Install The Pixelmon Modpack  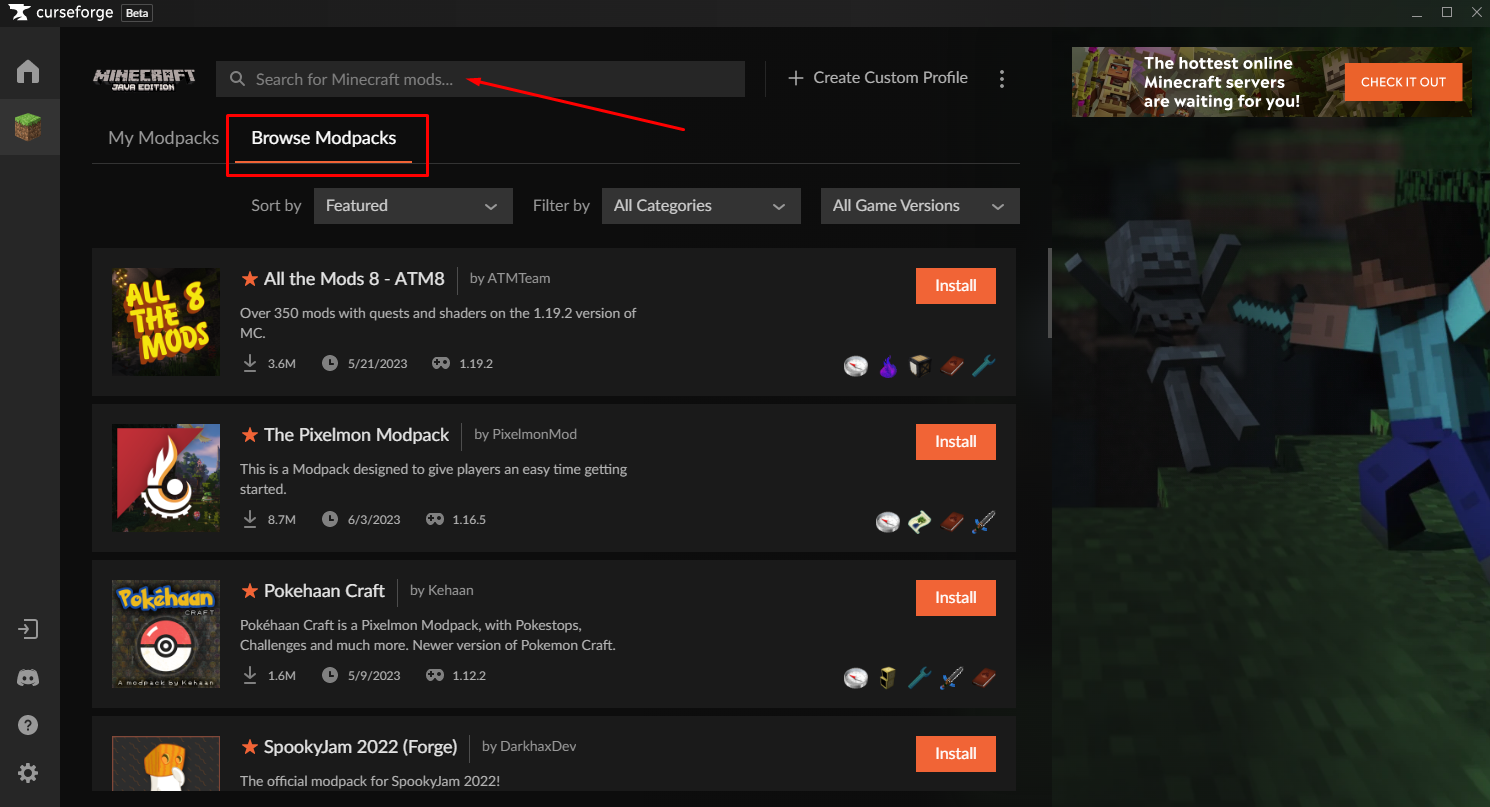(956, 442)
